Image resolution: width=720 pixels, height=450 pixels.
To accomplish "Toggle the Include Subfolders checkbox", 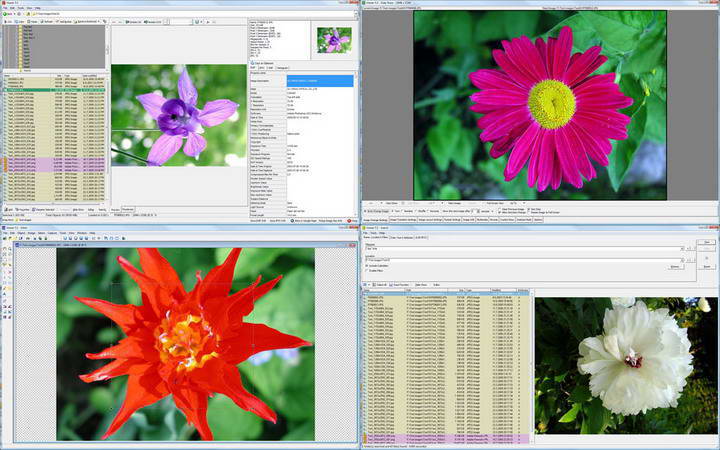I will [x=367, y=264].
